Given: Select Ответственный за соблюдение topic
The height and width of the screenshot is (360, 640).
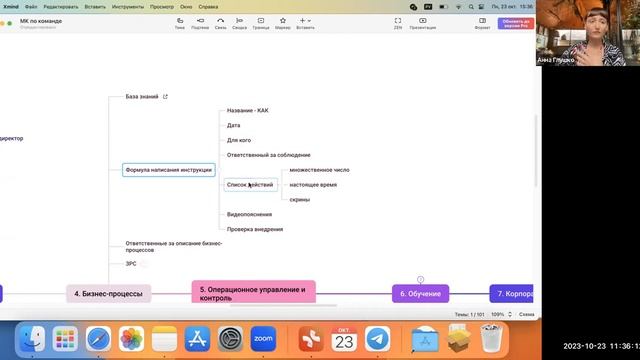Looking at the screenshot, I should pos(269,155).
